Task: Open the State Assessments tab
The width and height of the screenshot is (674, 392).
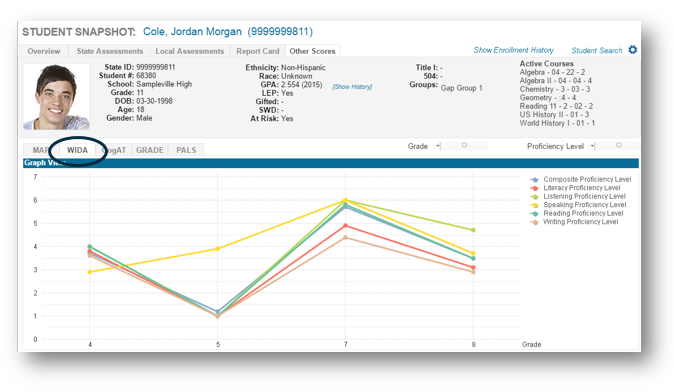Action: click(x=110, y=51)
